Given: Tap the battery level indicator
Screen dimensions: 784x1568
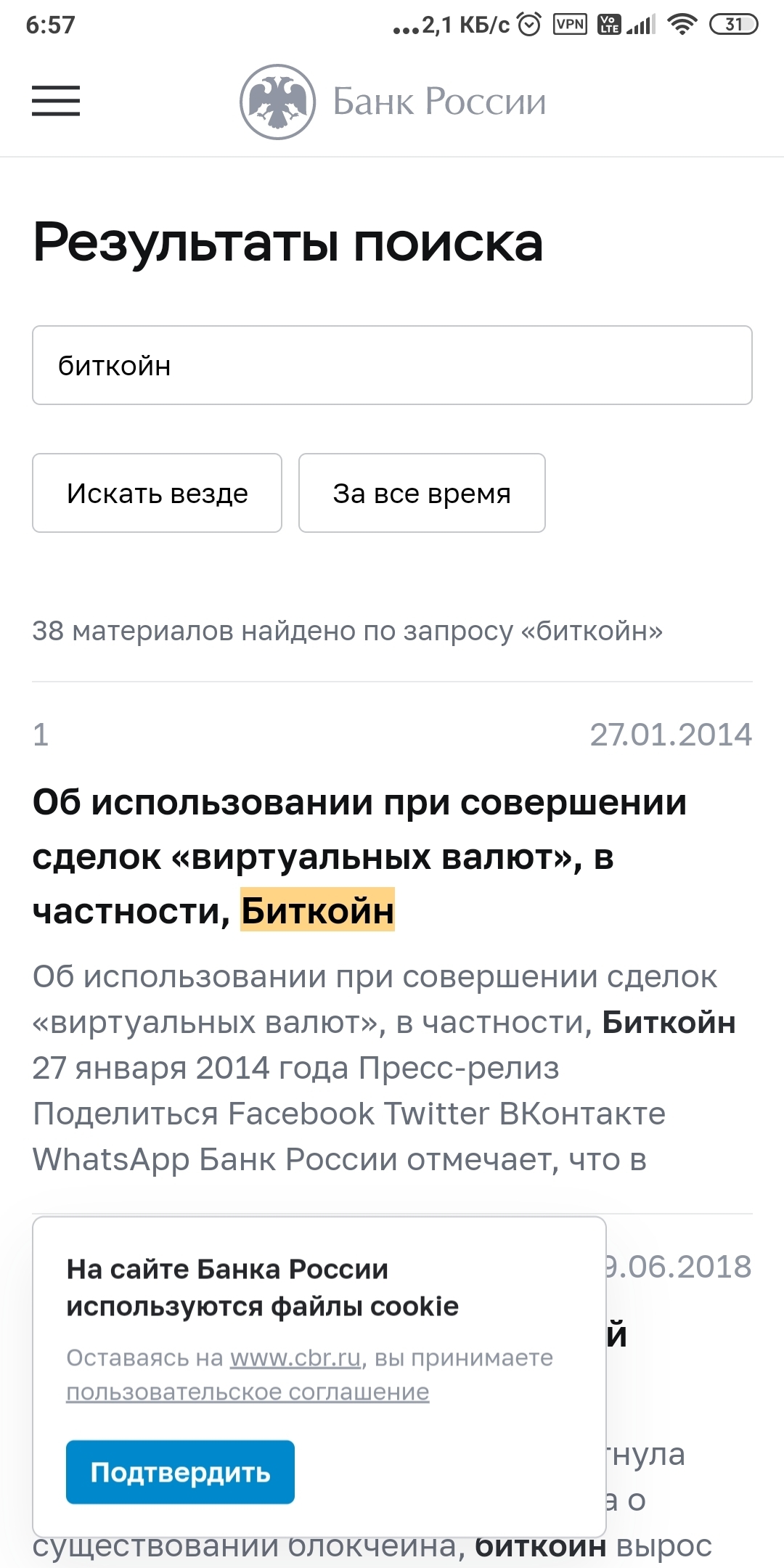Looking at the screenshot, I should (x=732, y=25).
